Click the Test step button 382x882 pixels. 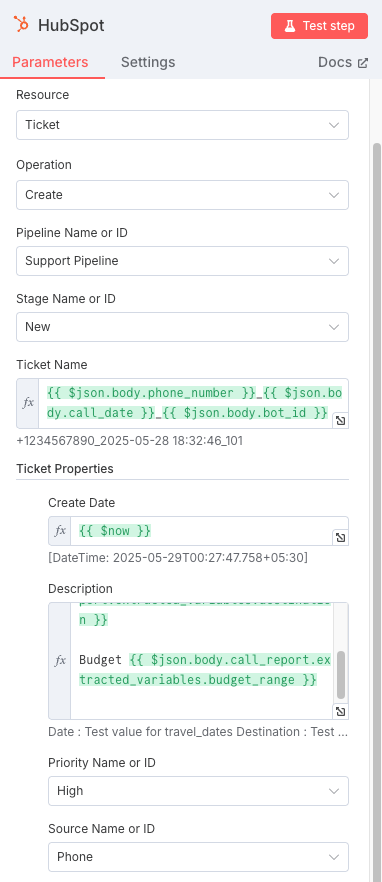pyautogui.click(x=319, y=26)
